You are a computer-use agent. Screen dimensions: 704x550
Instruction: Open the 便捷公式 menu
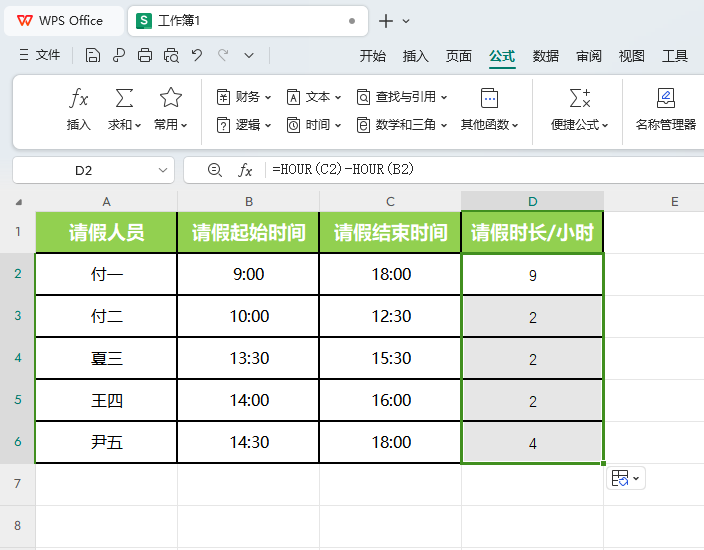(580, 110)
